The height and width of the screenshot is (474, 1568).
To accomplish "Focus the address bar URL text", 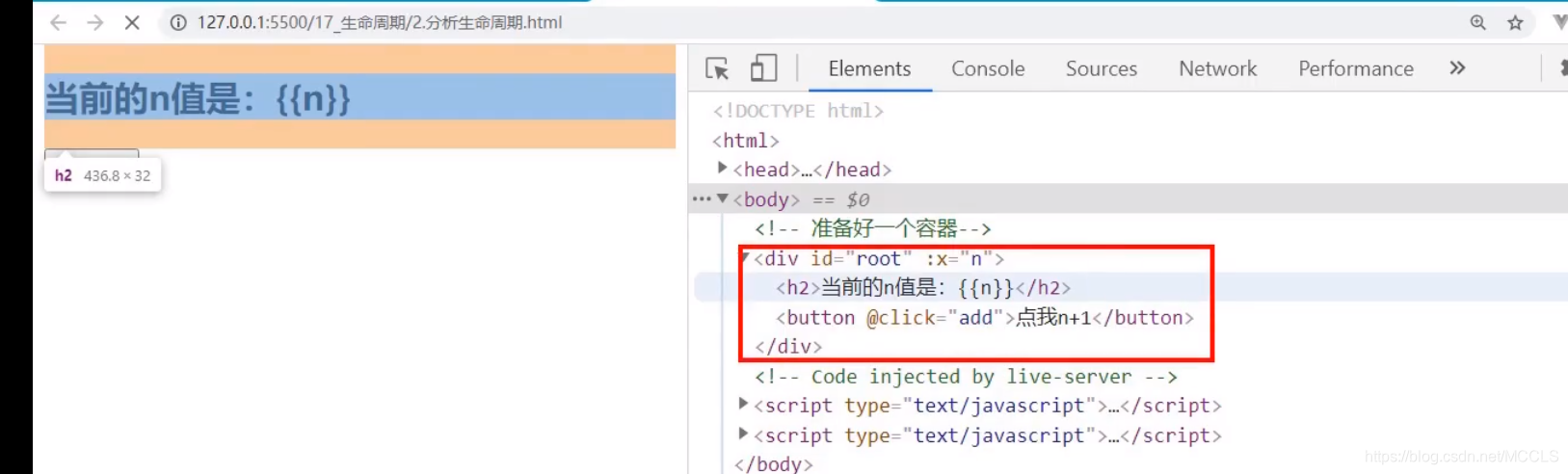I will 380,22.
